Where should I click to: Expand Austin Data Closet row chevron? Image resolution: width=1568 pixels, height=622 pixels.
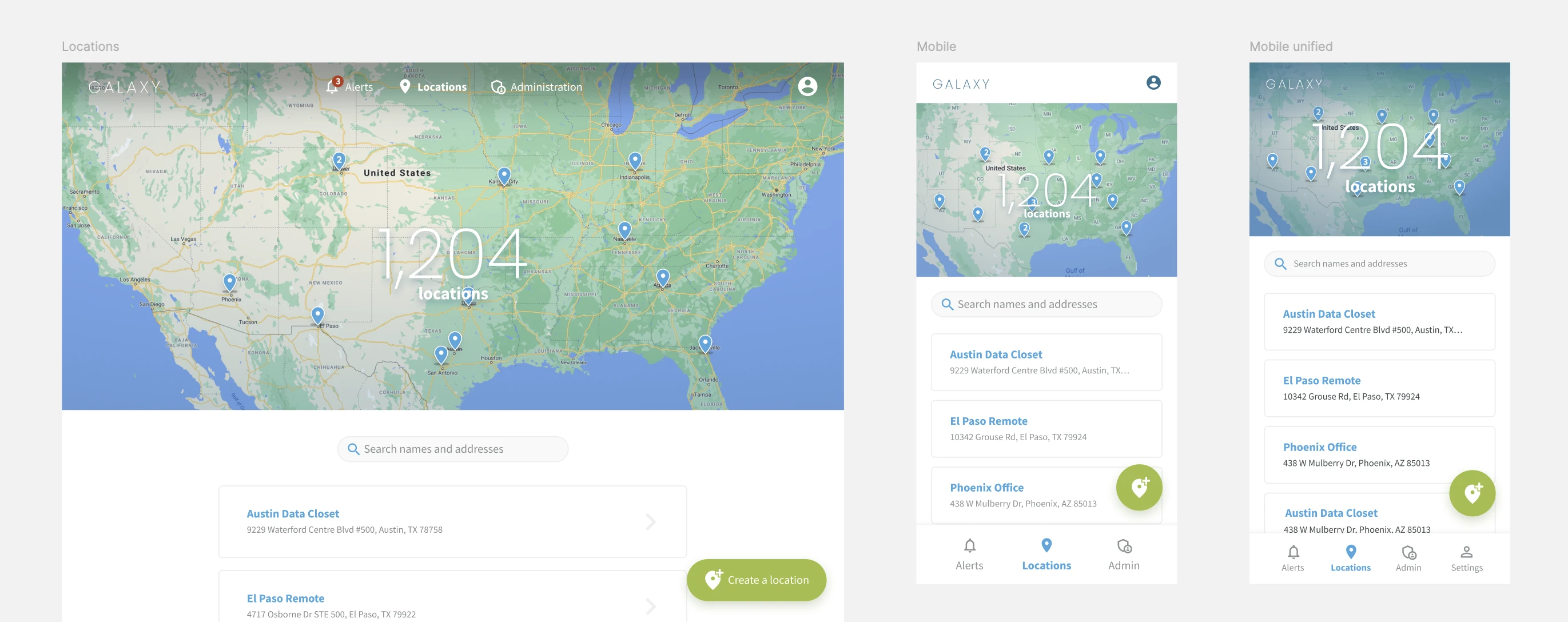pyautogui.click(x=650, y=521)
